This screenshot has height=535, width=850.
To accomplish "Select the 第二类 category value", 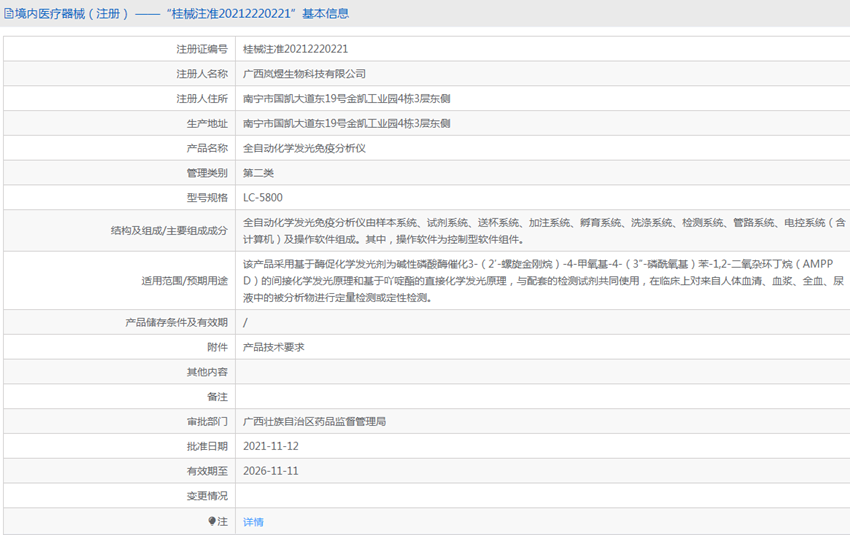I will pos(258,173).
